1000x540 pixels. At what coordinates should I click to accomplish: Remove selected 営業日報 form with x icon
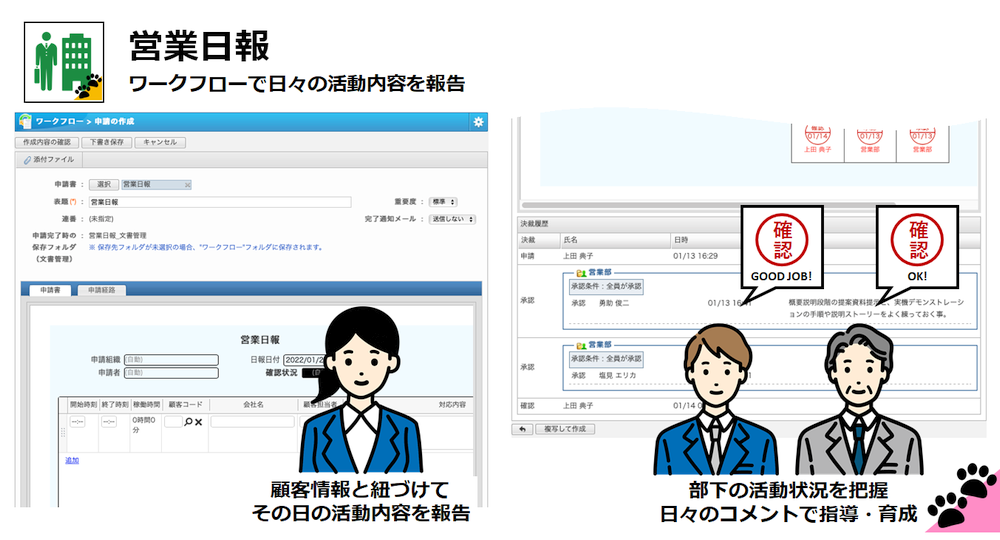188,185
